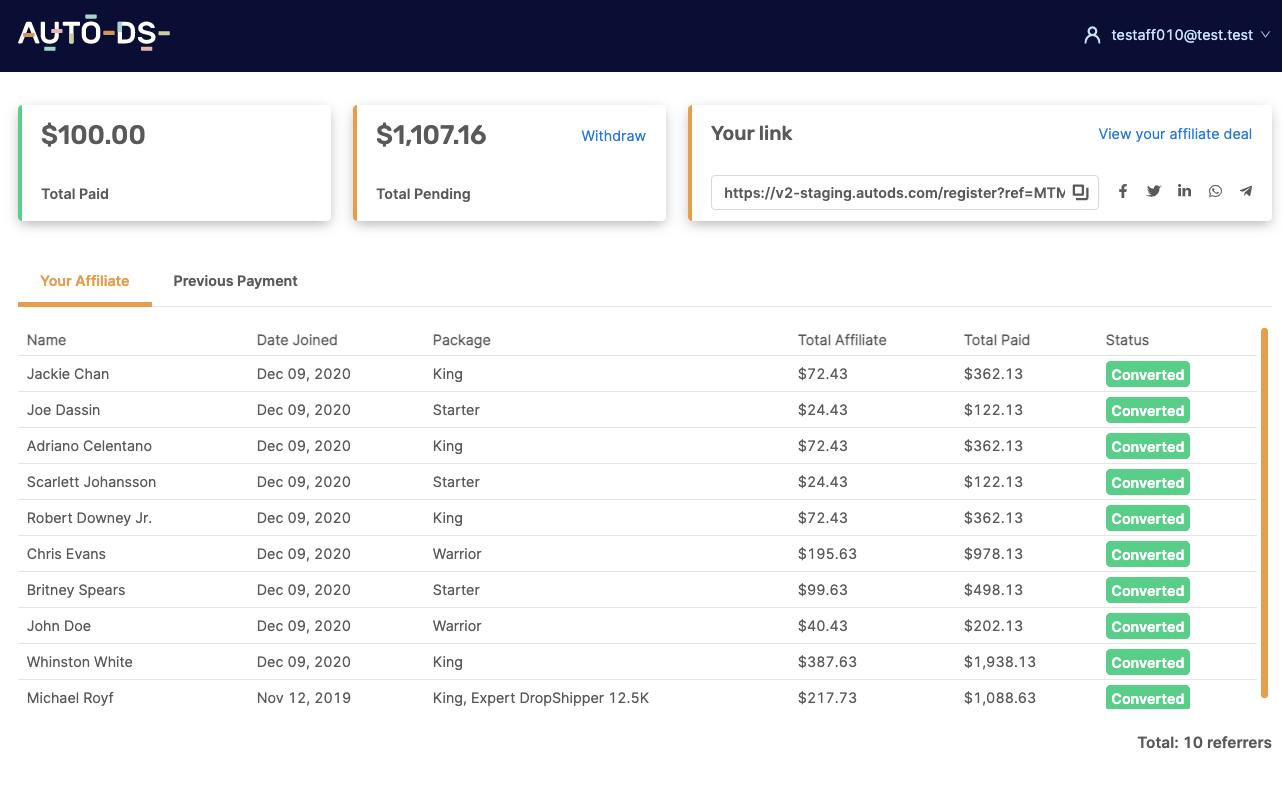Click King, Expert DropShipper 12.5K package
Image resolution: width=1282 pixels, height=809 pixels.
tap(541, 698)
